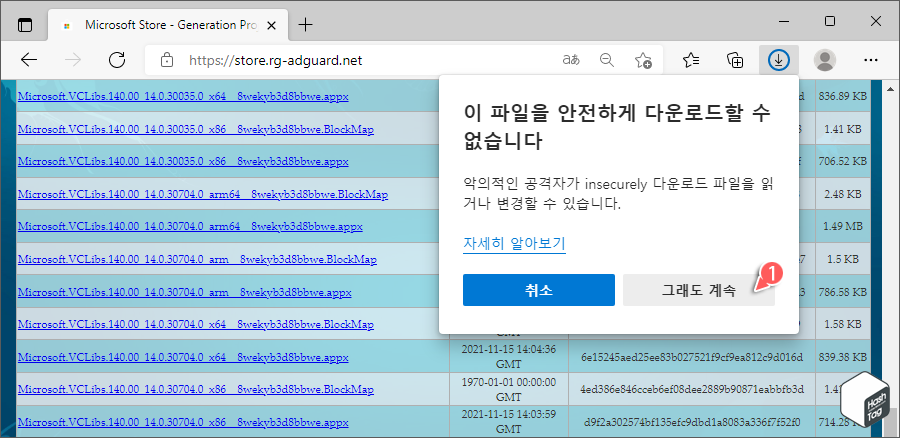Select the 836.89 KB size cell
Viewport: 900px width, 438px height.
[843, 96]
